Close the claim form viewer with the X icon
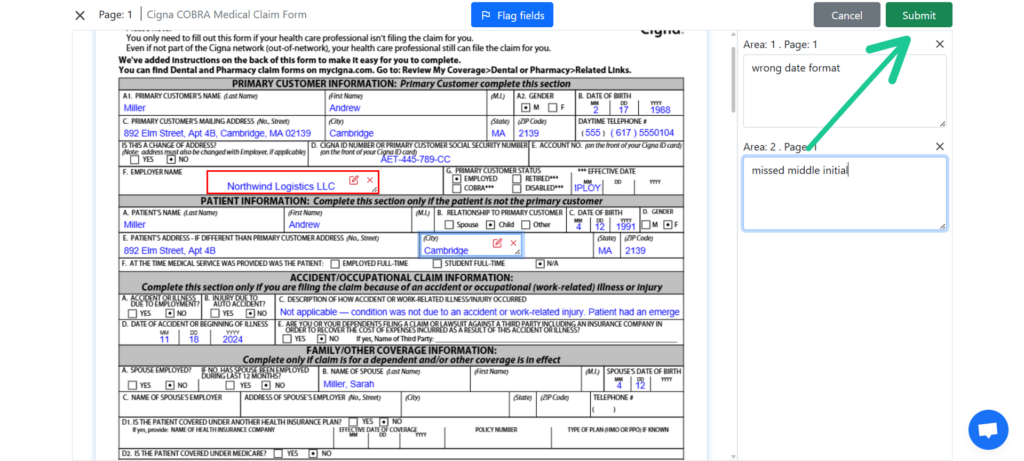 click(80, 15)
